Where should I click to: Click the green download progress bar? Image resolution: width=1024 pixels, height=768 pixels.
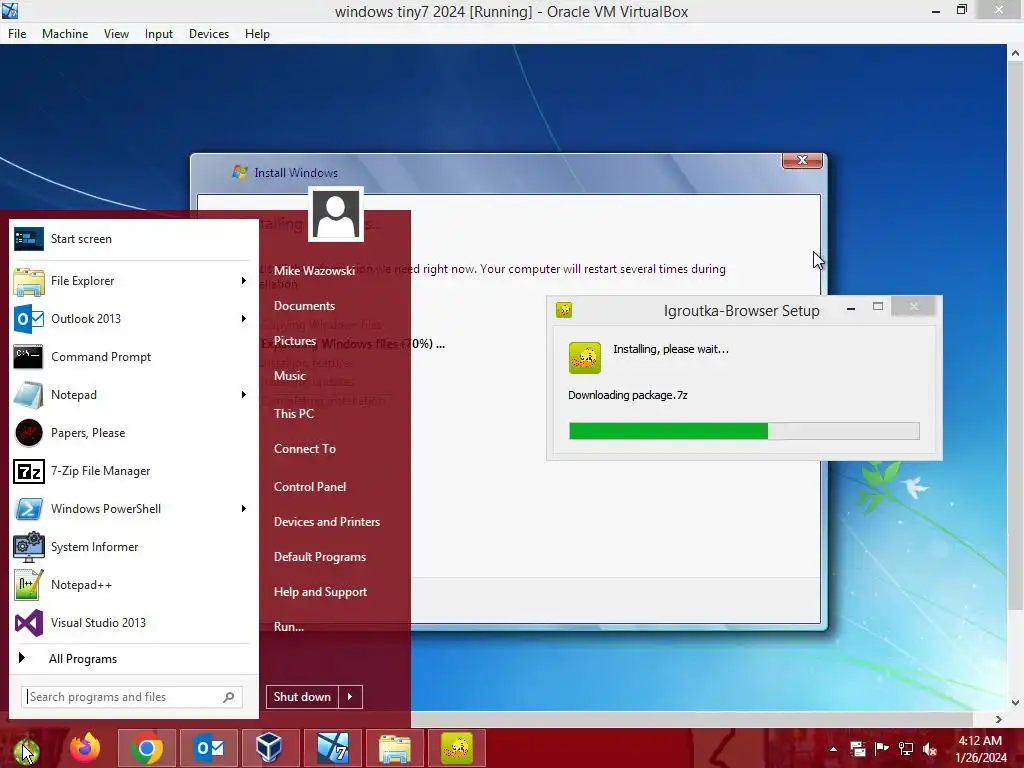[744, 431]
